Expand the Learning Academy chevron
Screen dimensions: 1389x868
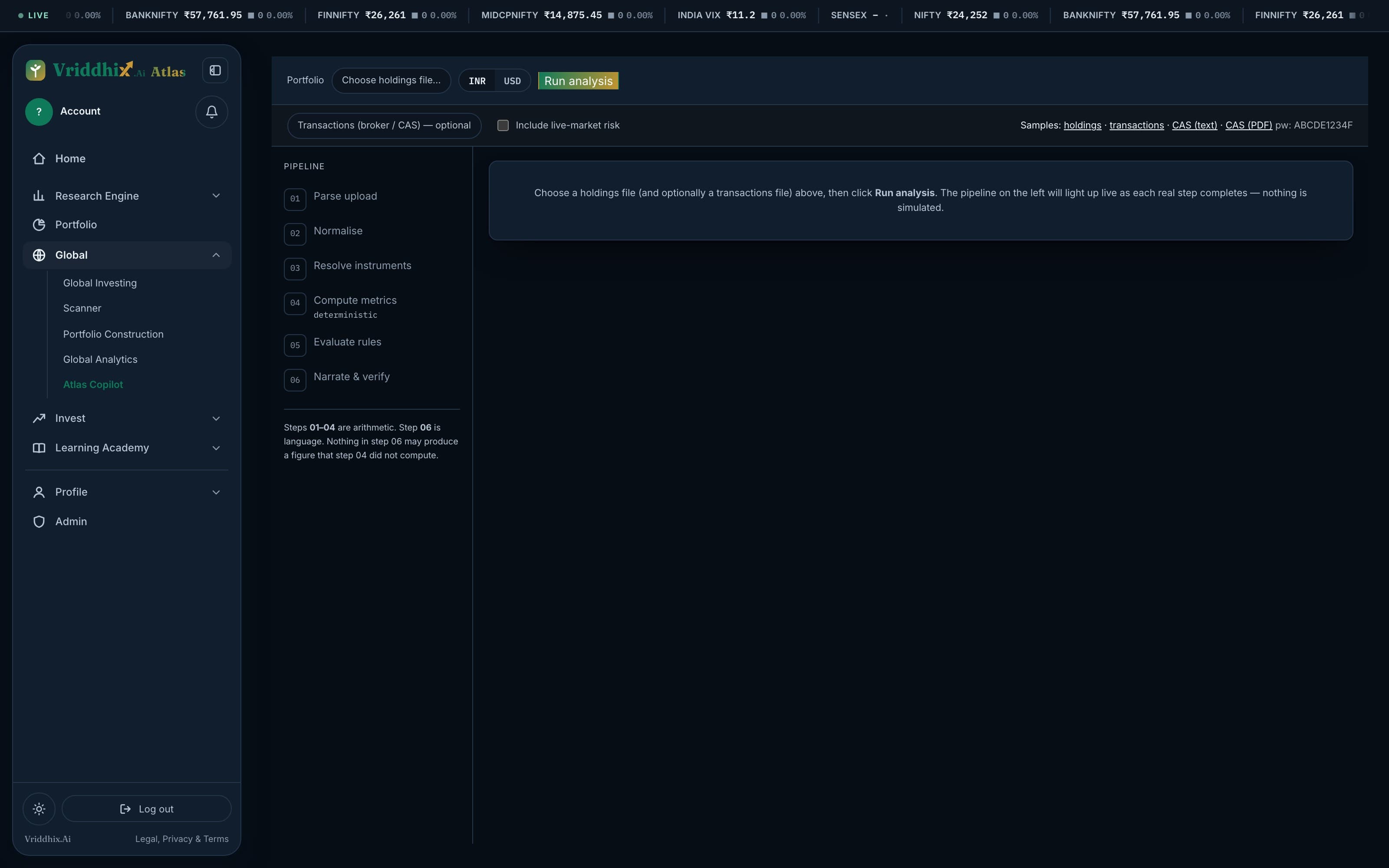point(217,448)
